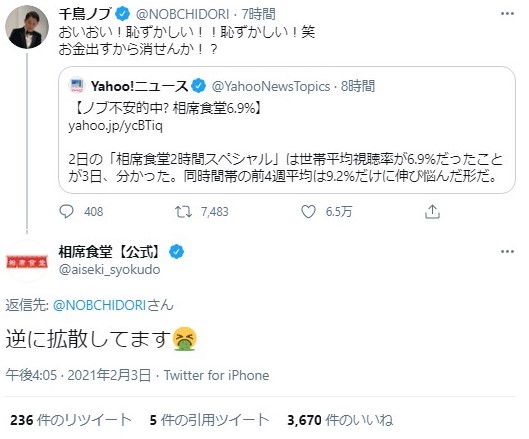The width and height of the screenshot is (529, 439).
Task: View the 5 件の引用ツイート list
Action: [209, 420]
